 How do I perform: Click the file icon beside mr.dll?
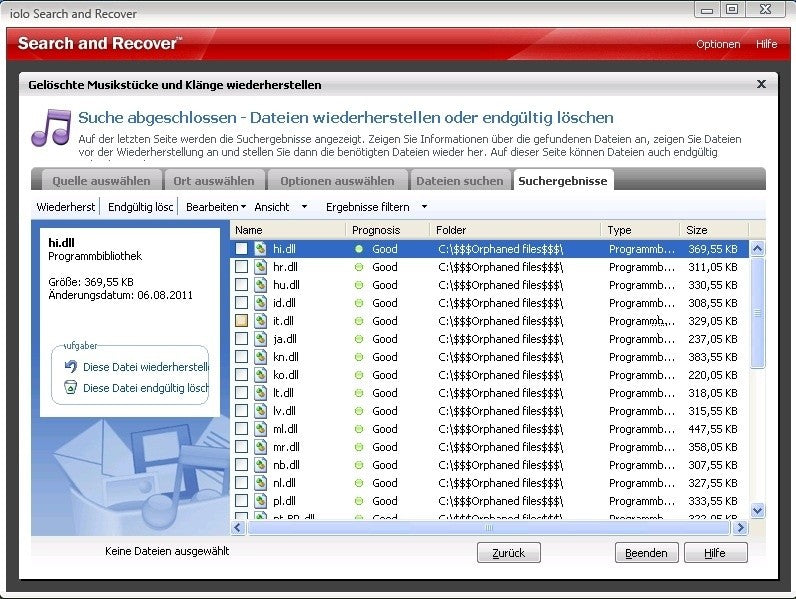point(260,447)
